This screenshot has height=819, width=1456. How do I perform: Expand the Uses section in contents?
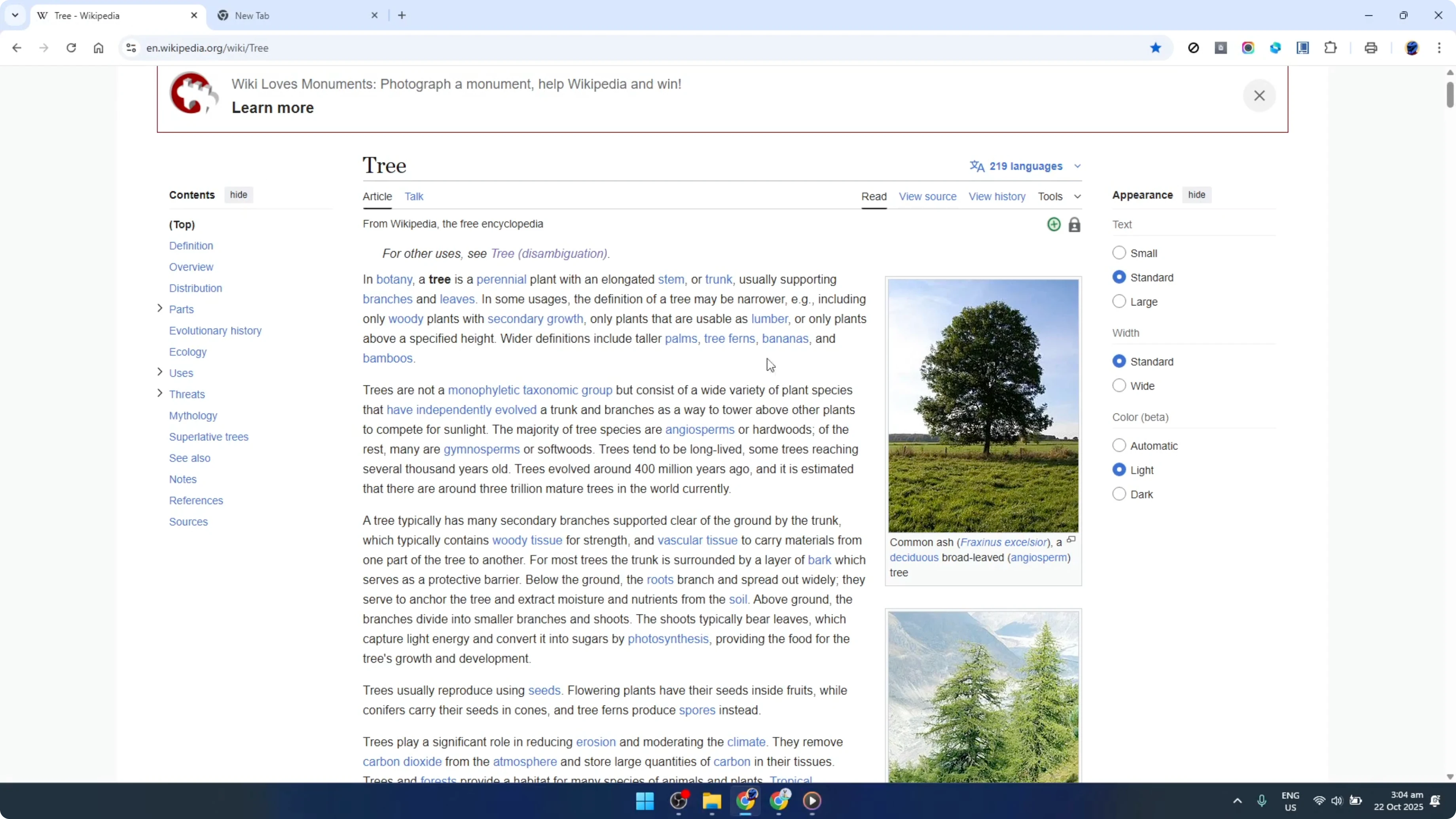point(159,372)
